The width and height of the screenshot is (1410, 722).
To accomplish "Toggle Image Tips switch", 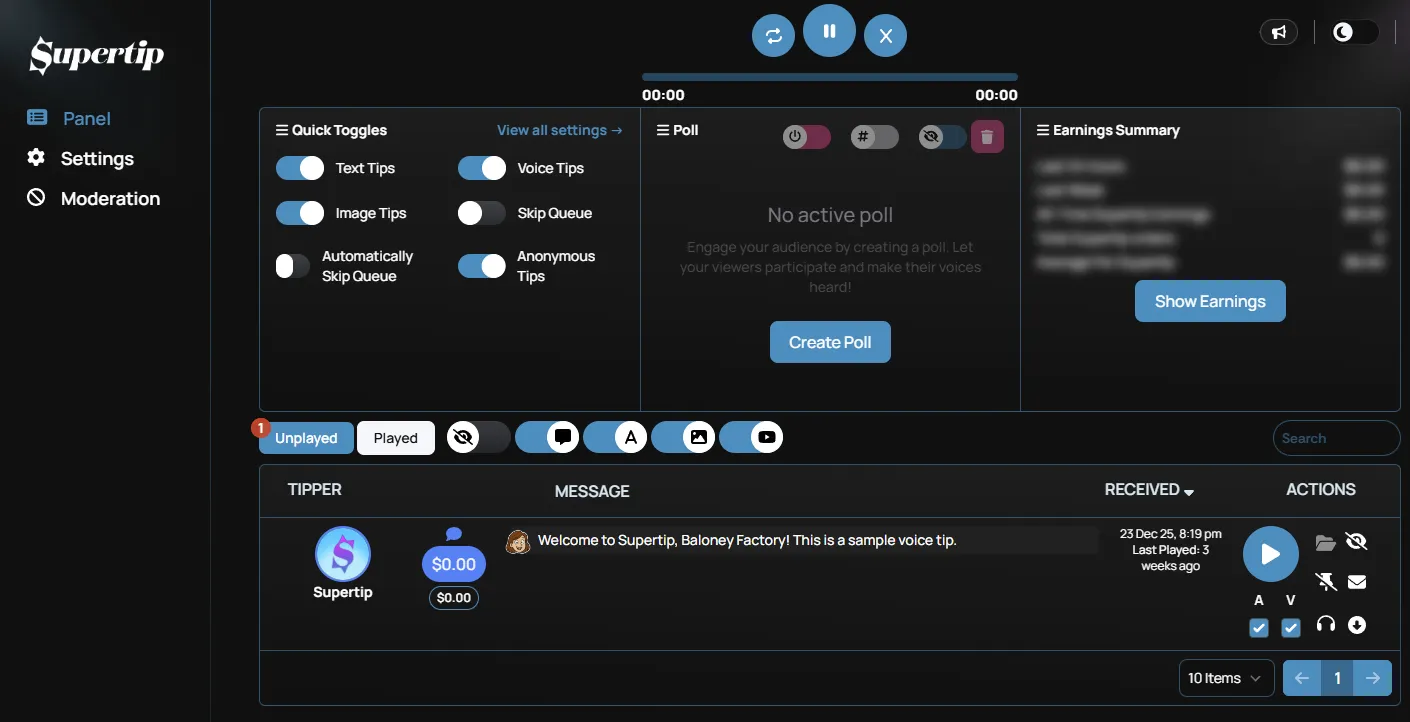I will click(x=300, y=213).
